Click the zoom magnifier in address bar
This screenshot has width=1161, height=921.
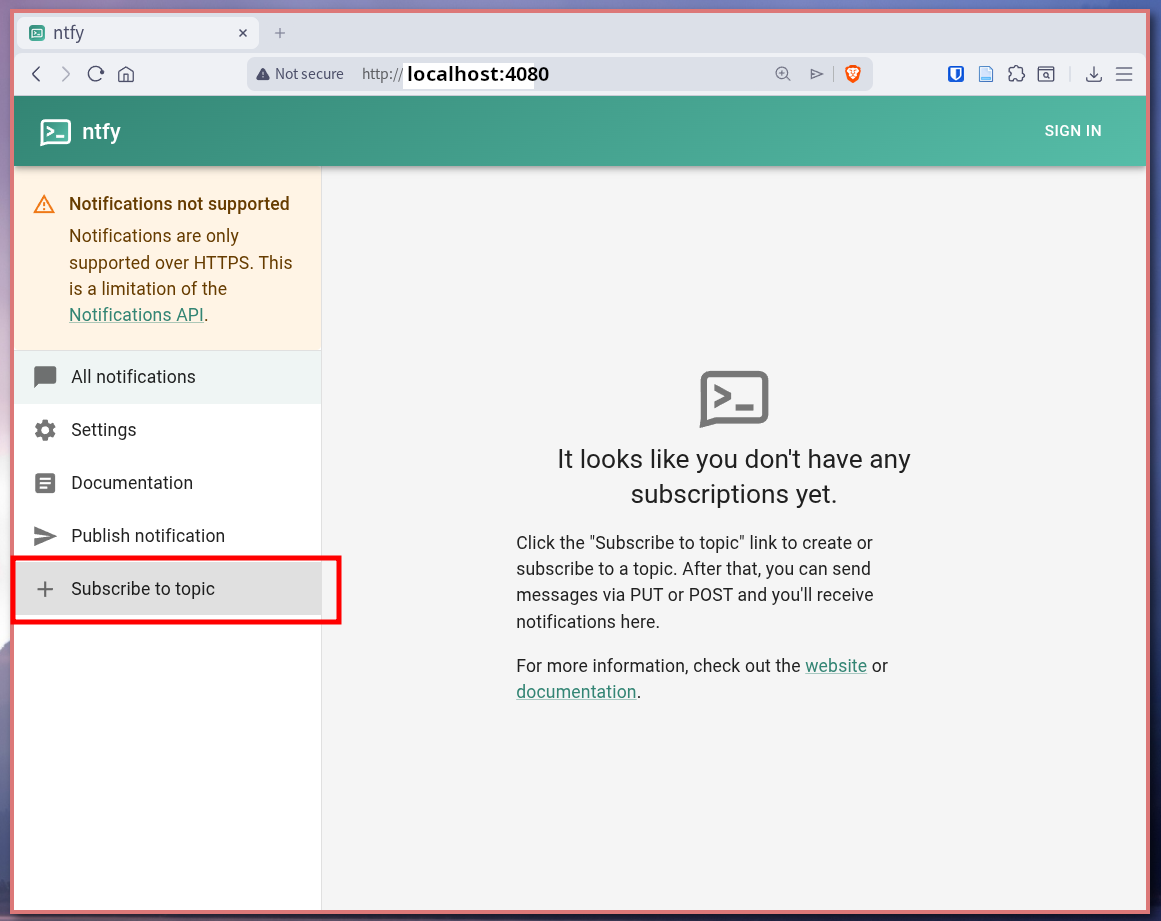click(783, 74)
